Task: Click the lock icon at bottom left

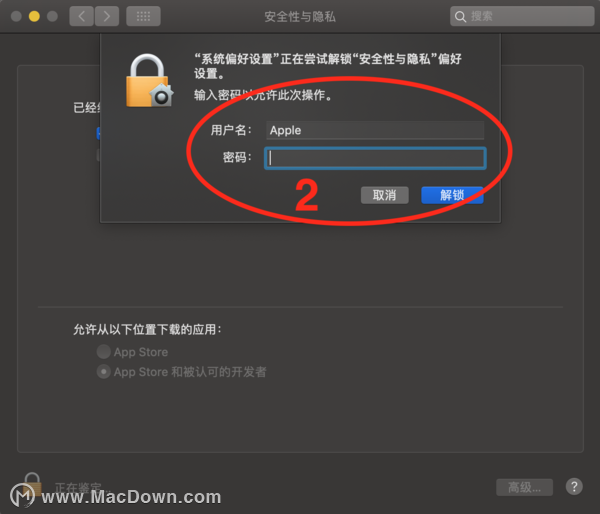Action: coord(32,484)
